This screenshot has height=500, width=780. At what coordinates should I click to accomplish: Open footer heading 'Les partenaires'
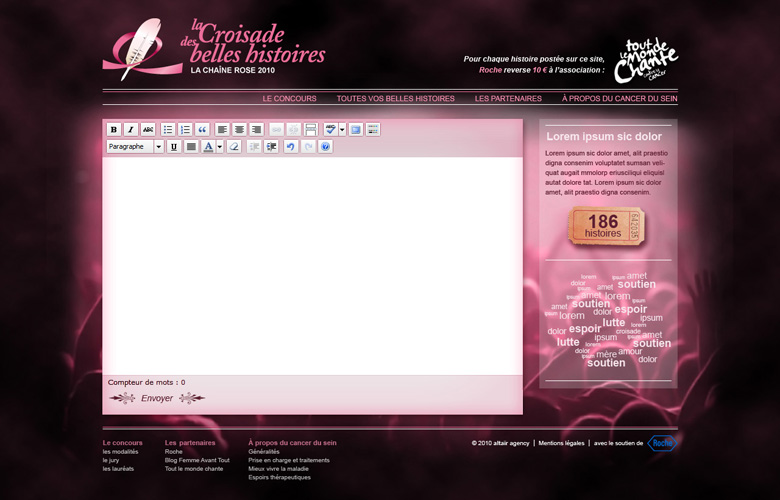(x=190, y=443)
